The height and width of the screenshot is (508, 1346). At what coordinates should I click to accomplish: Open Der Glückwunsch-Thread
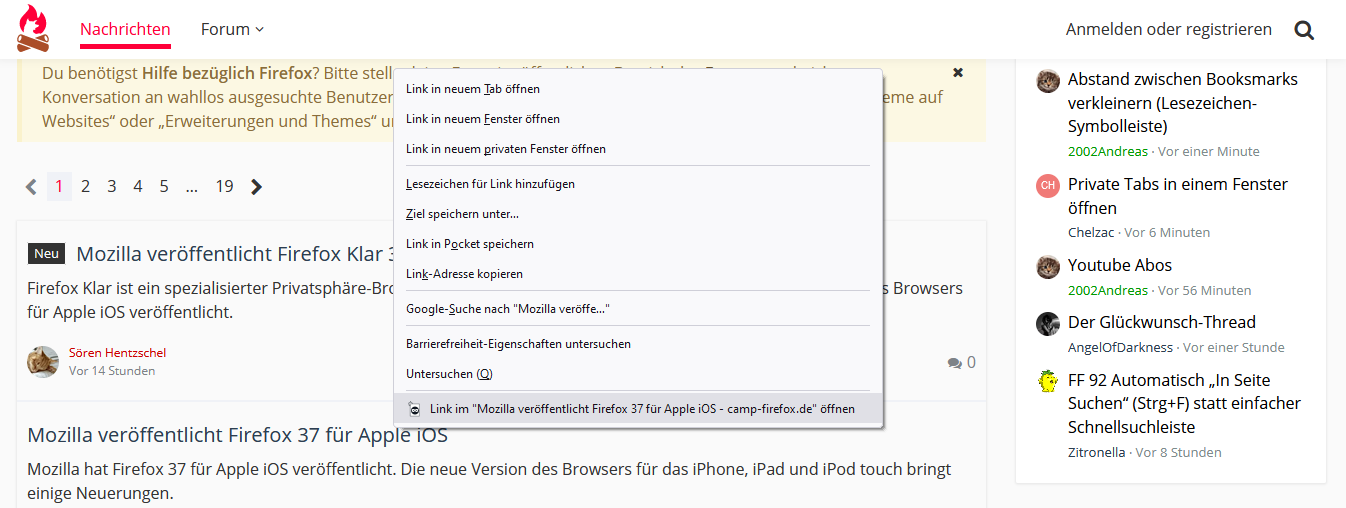point(1162,322)
